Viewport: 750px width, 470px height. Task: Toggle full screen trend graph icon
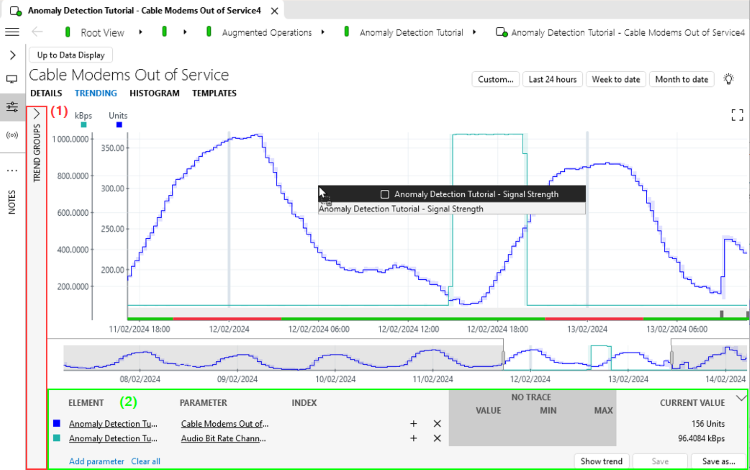pyautogui.click(x=738, y=115)
